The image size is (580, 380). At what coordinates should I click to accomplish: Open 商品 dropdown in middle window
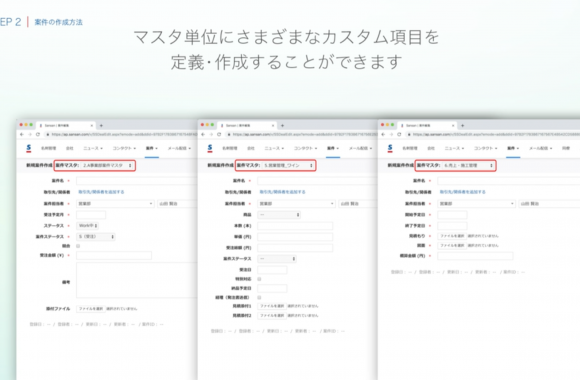279,215
